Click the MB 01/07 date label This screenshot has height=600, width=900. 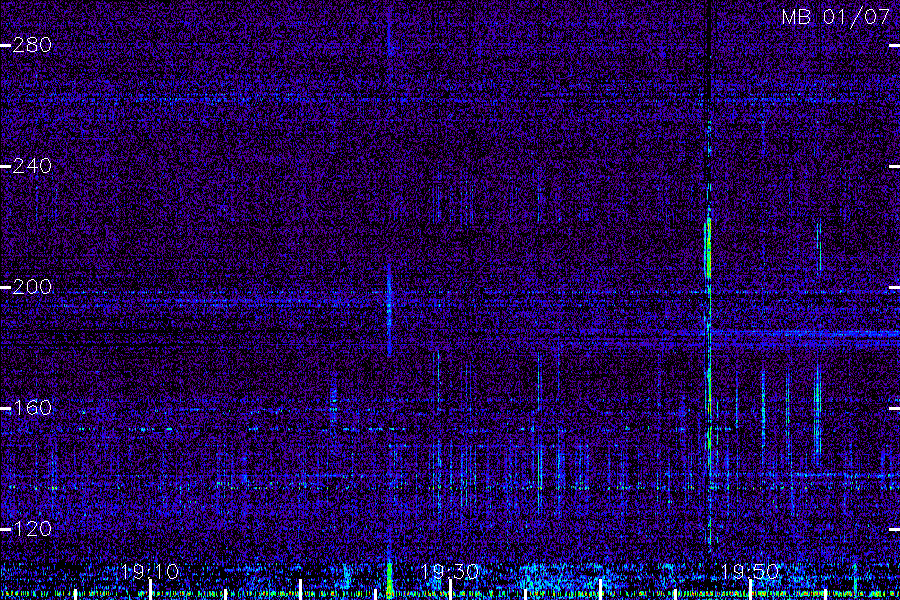pos(836,17)
